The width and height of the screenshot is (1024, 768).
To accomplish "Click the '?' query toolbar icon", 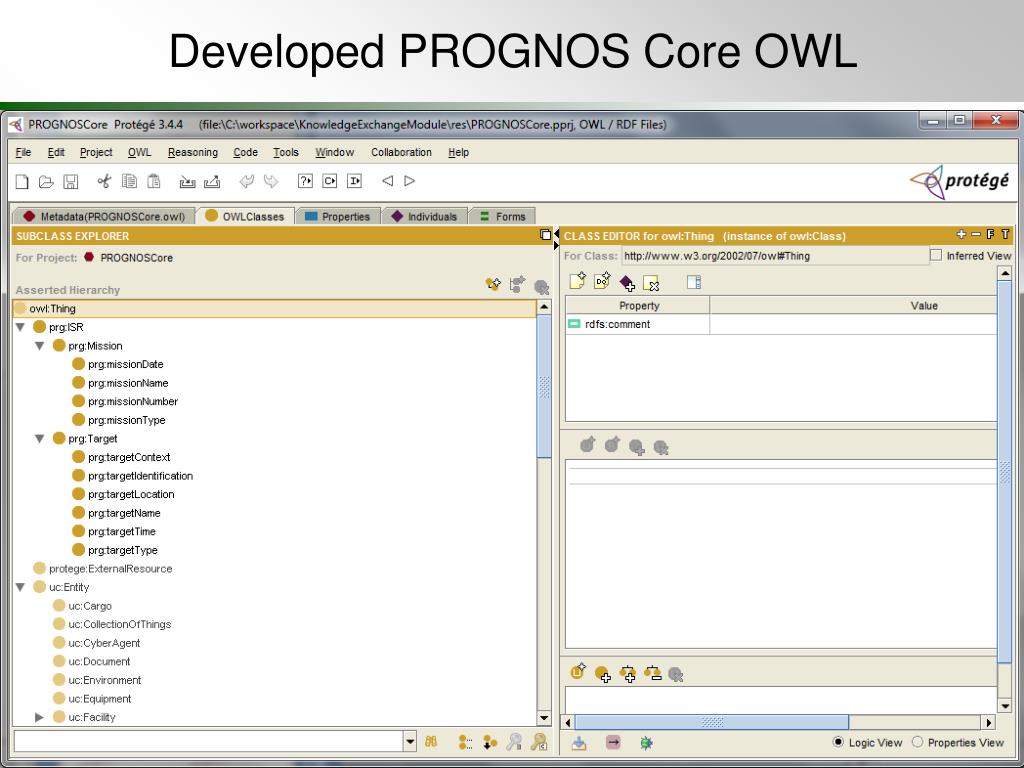I will [x=305, y=181].
